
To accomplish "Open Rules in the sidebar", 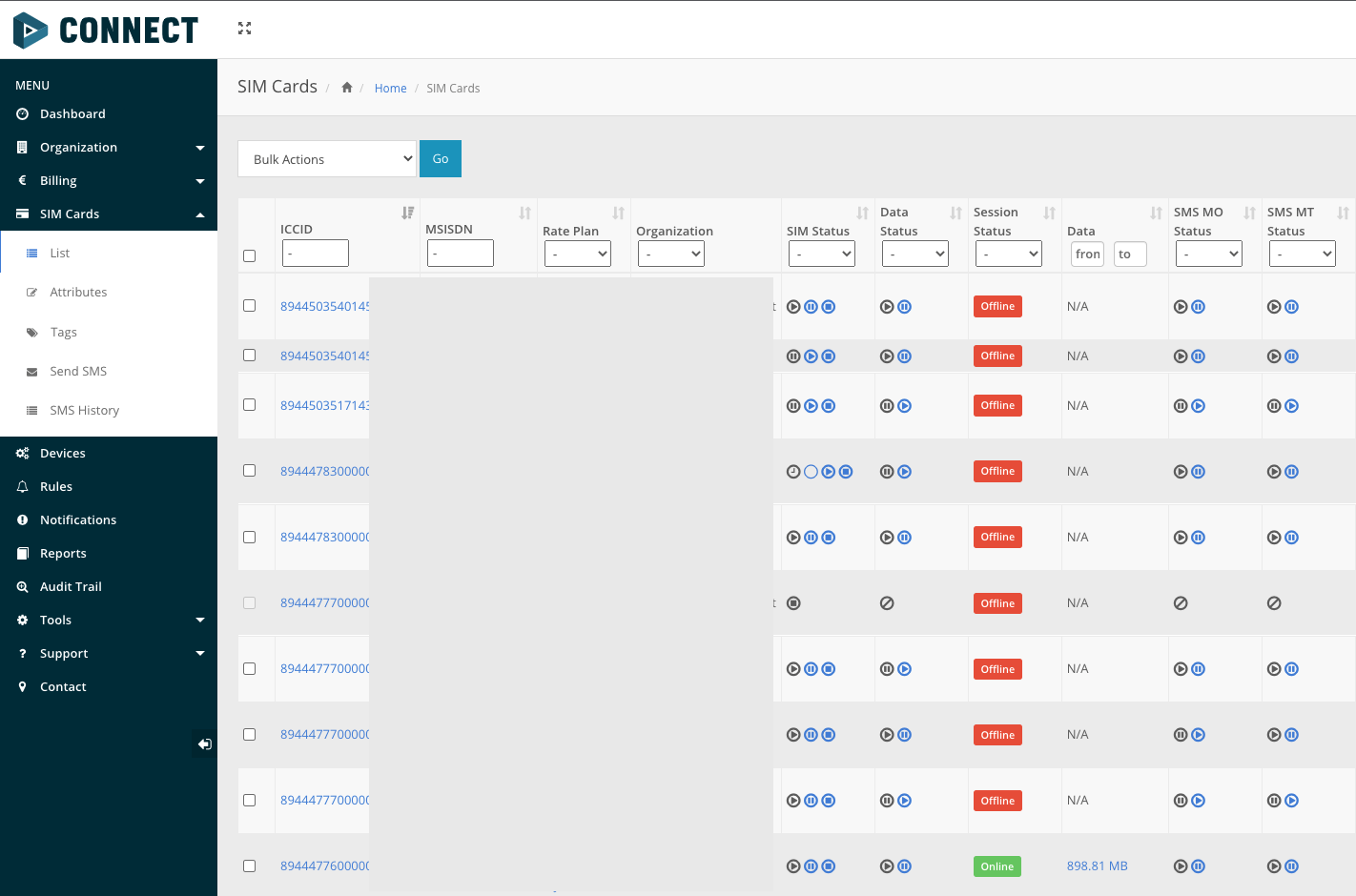I will point(109,487).
